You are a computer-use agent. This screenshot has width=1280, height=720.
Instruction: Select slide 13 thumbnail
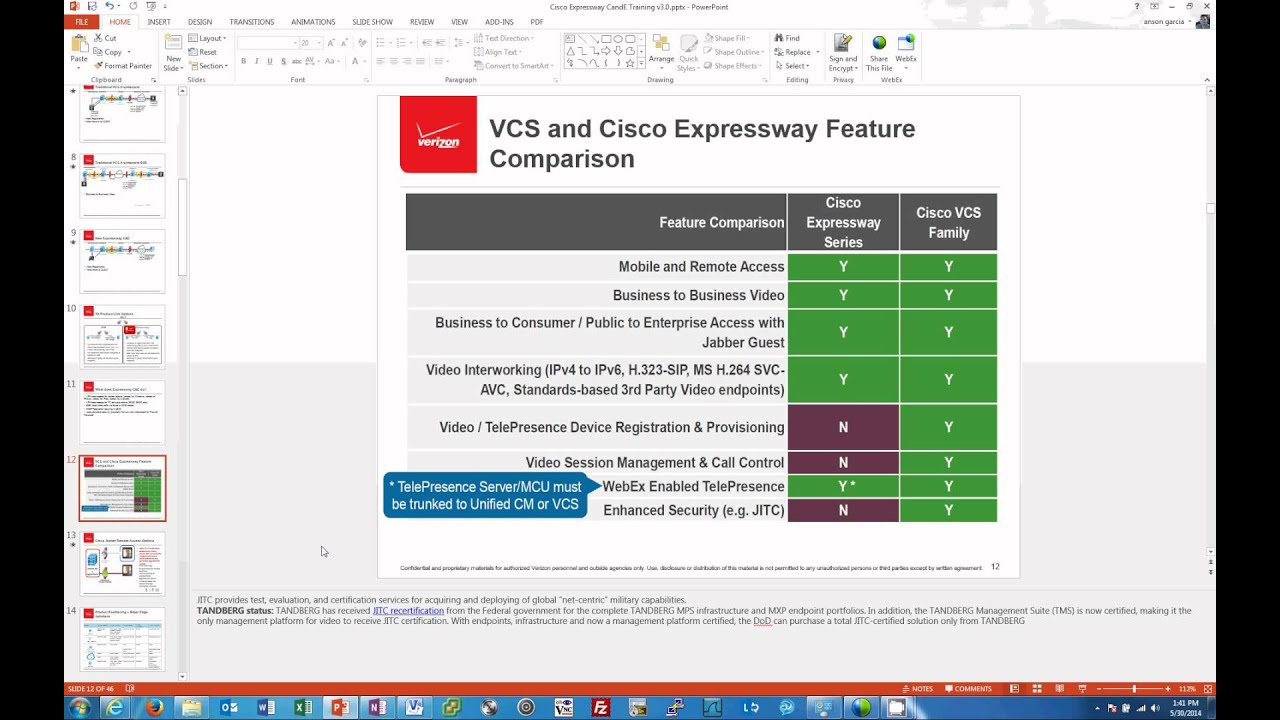click(x=123, y=564)
